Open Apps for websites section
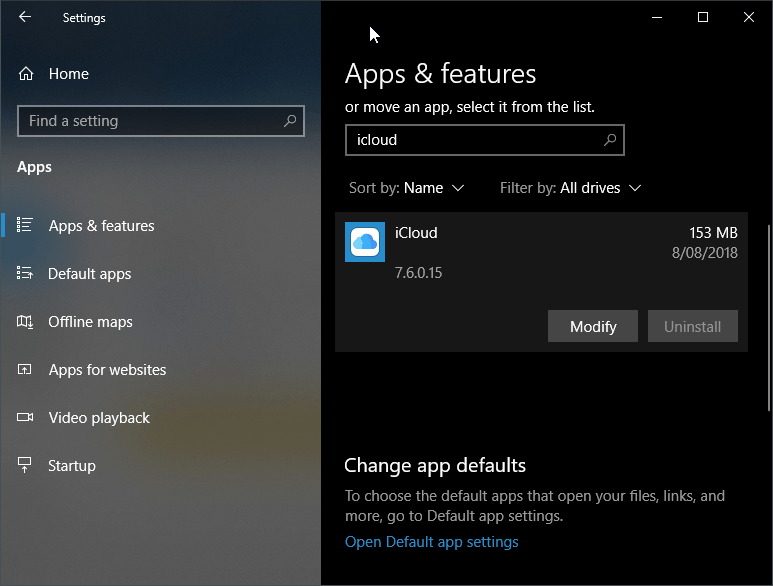The height and width of the screenshot is (586, 773). [107, 370]
